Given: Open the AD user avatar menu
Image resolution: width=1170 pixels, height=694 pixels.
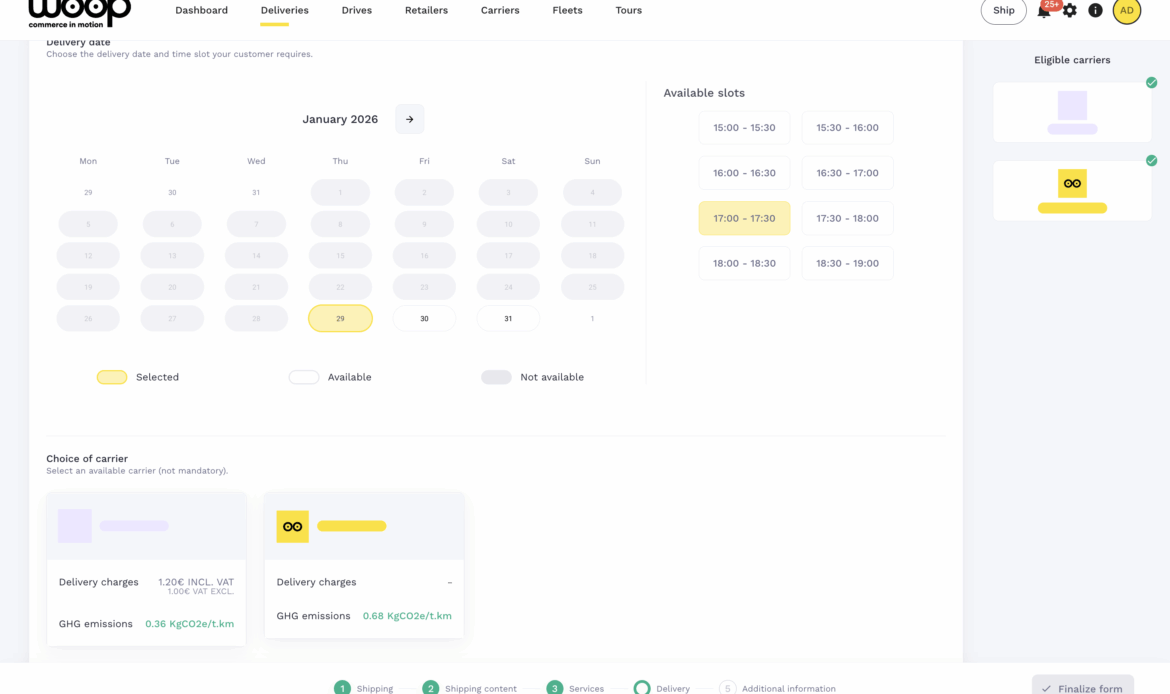Looking at the screenshot, I should (1126, 11).
